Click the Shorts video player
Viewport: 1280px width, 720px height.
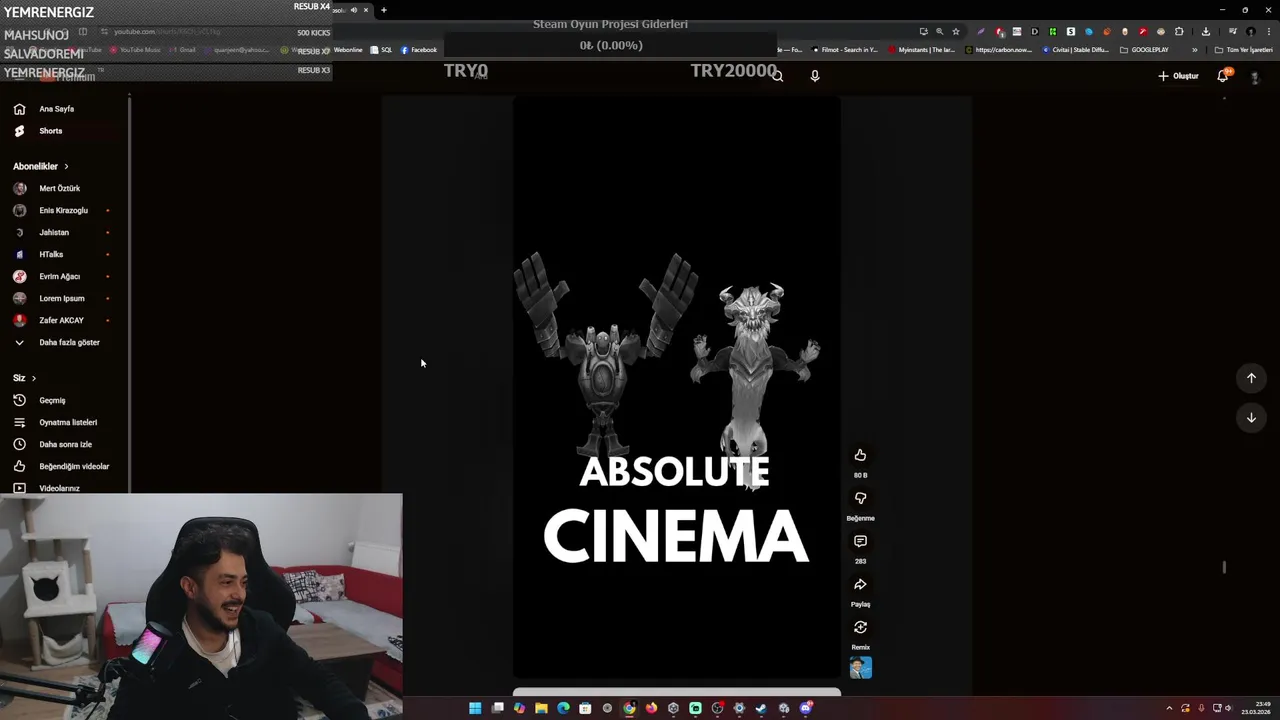point(676,388)
